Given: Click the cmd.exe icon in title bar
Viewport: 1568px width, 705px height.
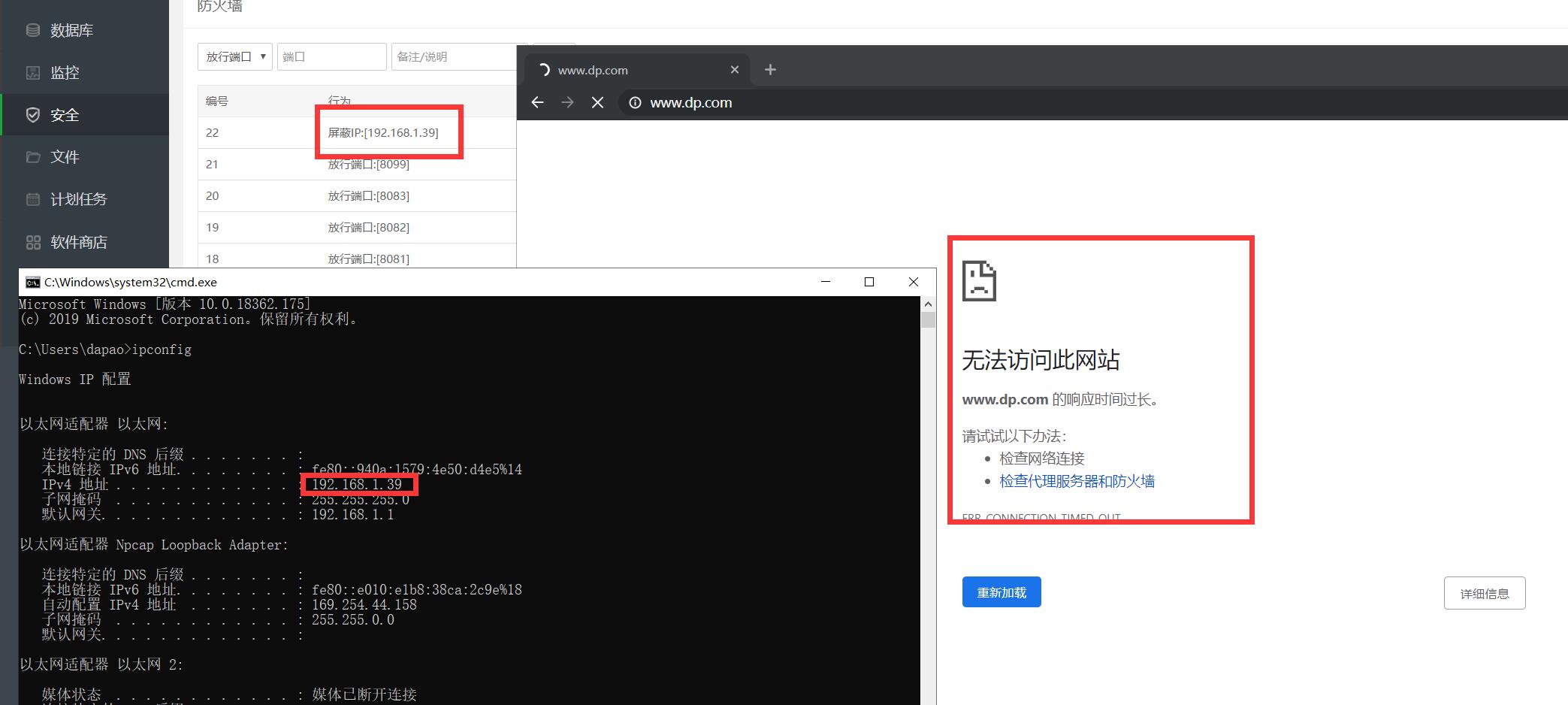Looking at the screenshot, I should (x=32, y=282).
